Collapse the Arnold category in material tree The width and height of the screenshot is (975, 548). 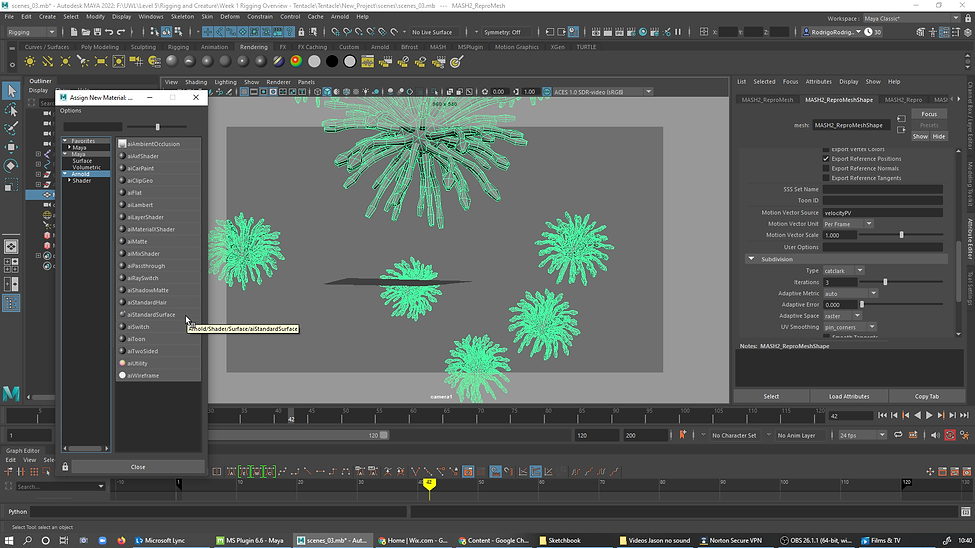(x=65, y=174)
